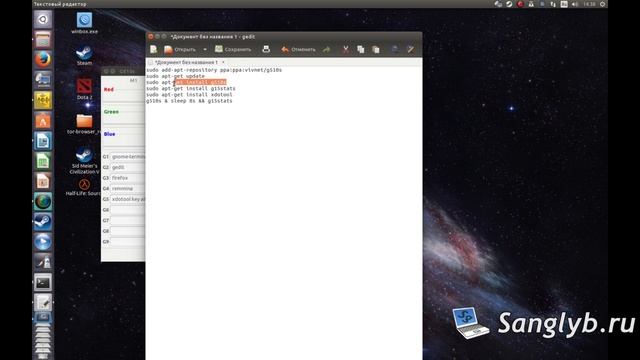The width and height of the screenshot is (640, 360).
Task: Open winbox.exe desktop icon
Action: click(x=84, y=23)
